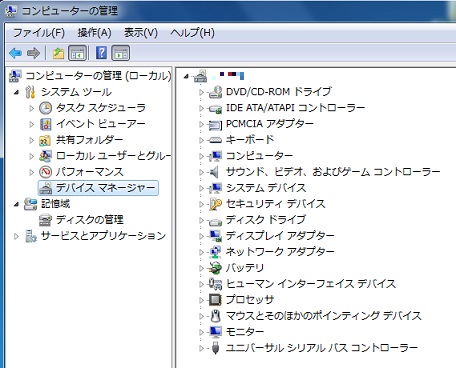Open Help via the question mark icon
Screen dimensions: 456x368
pos(101,53)
